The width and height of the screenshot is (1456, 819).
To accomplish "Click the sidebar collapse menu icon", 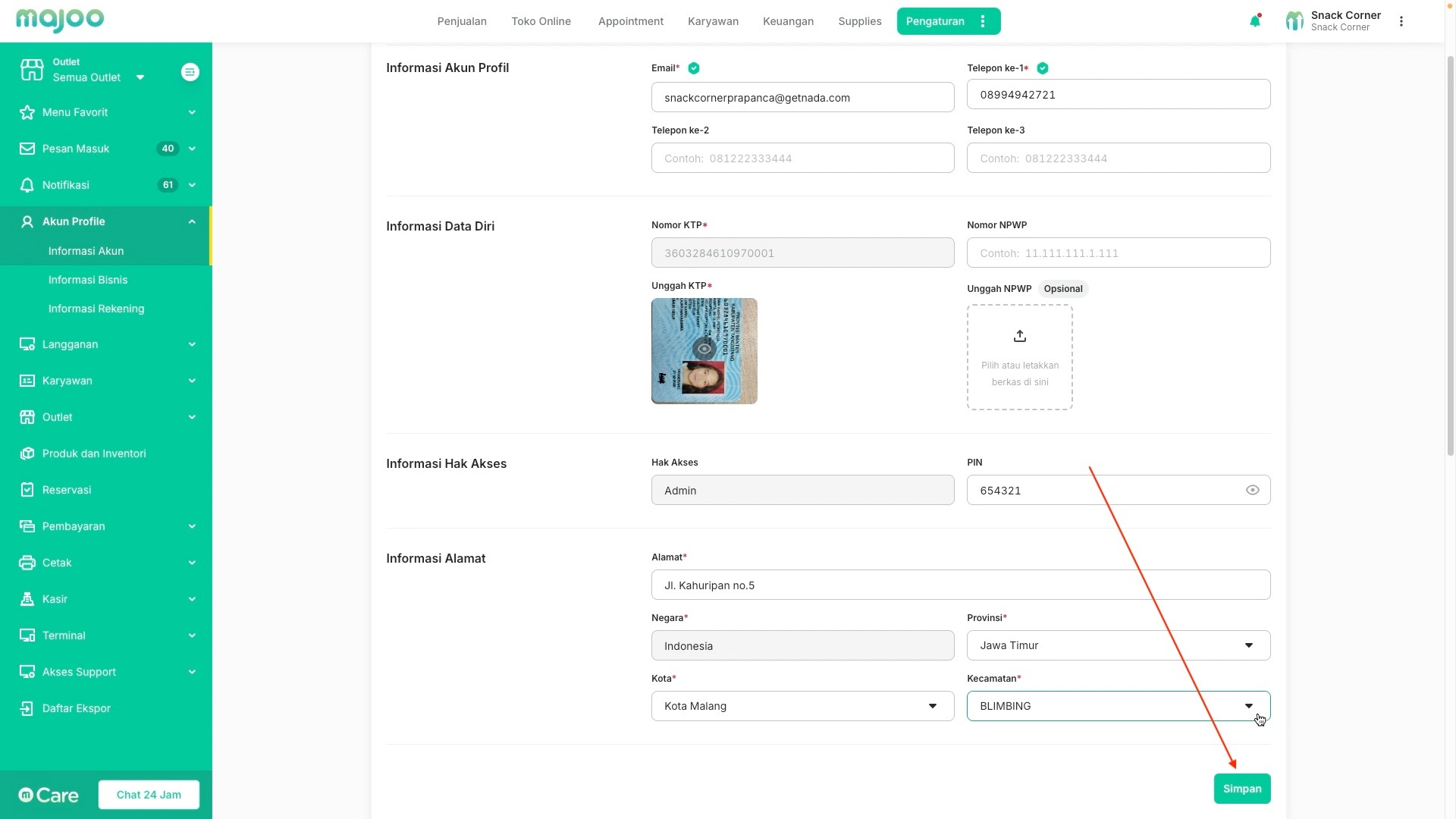I will click(190, 72).
